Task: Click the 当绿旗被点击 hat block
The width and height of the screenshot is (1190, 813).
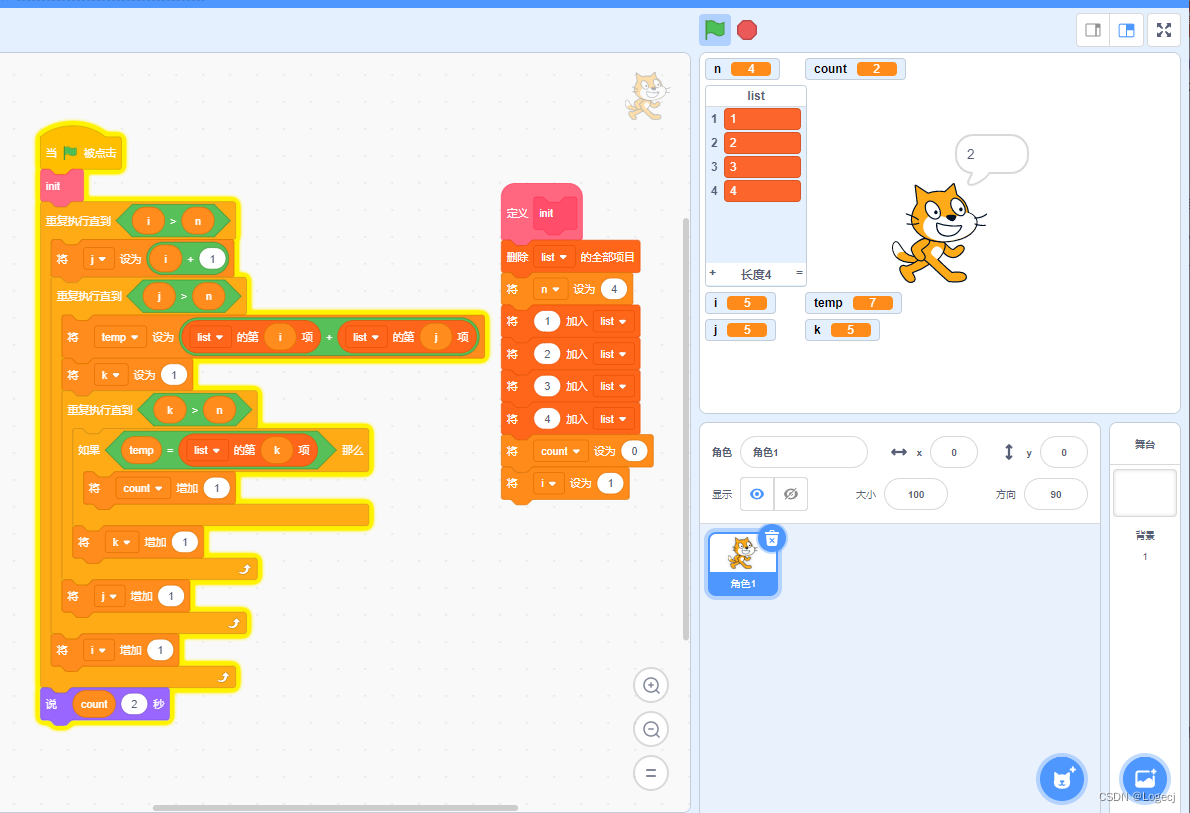Action: point(80,150)
